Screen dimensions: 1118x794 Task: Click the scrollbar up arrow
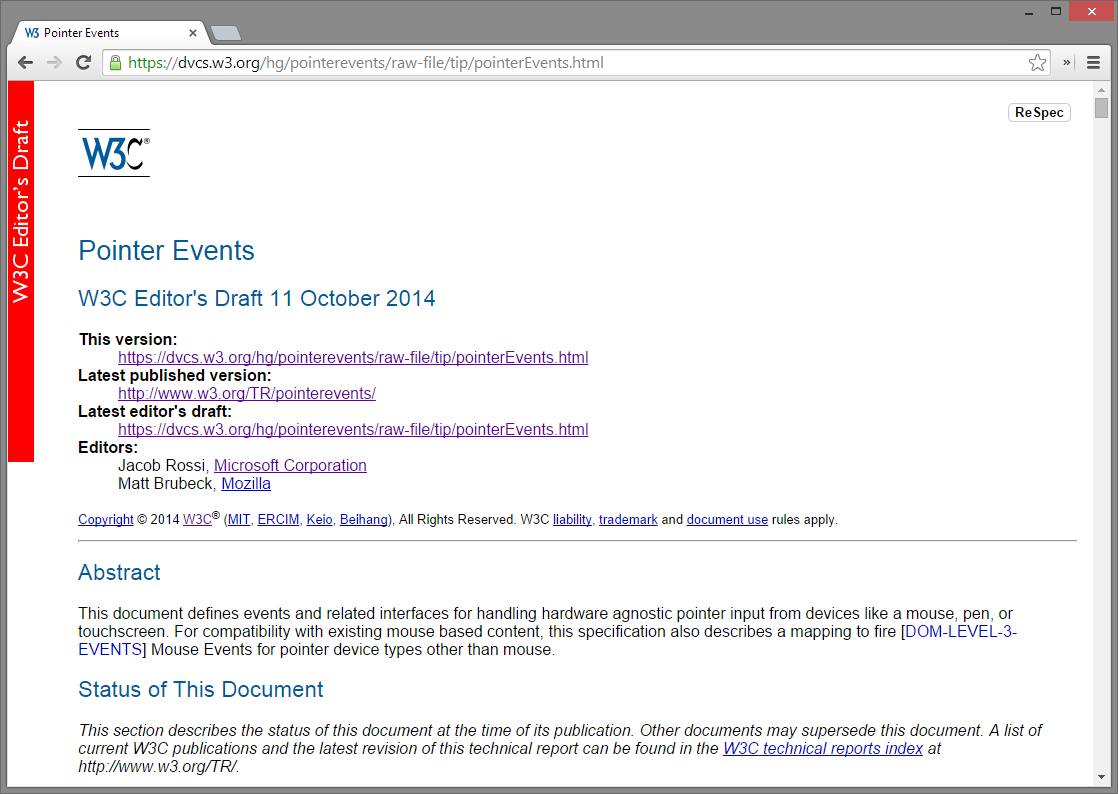click(x=1102, y=89)
